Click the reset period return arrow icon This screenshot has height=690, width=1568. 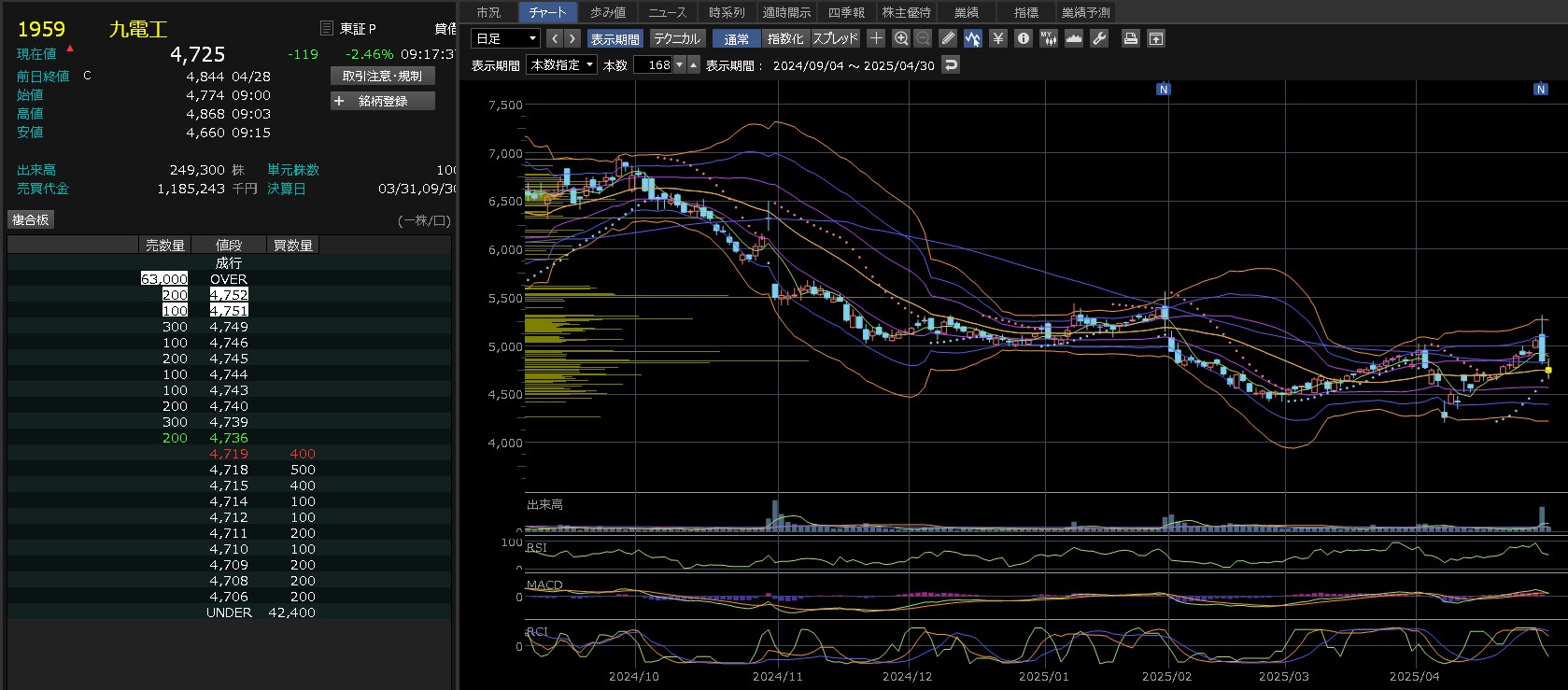(951, 64)
